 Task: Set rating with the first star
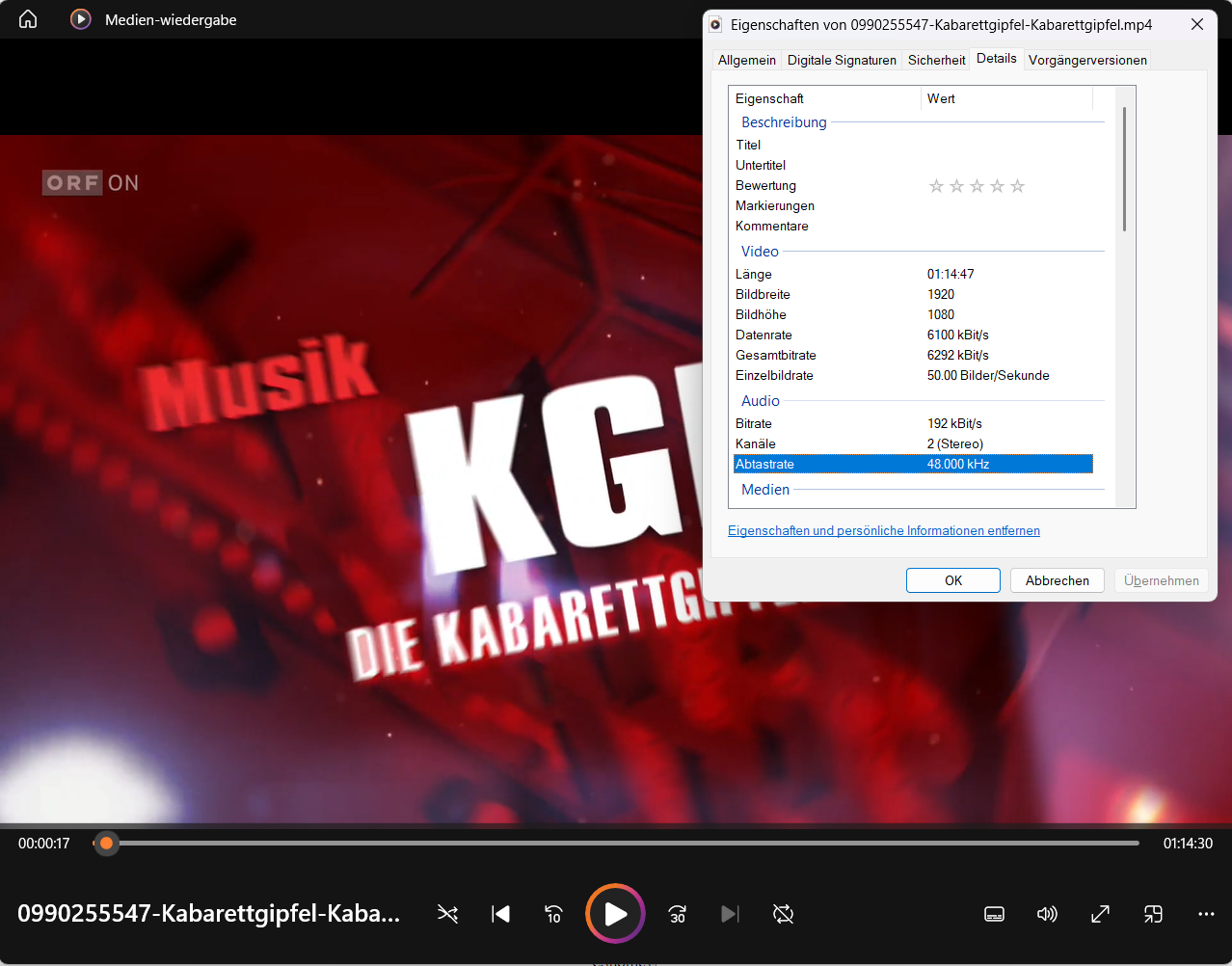pos(936,186)
